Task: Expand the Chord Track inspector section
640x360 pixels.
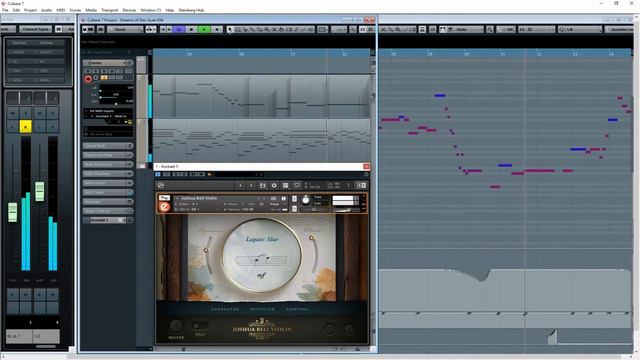Action: pyautogui.click(x=108, y=146)
